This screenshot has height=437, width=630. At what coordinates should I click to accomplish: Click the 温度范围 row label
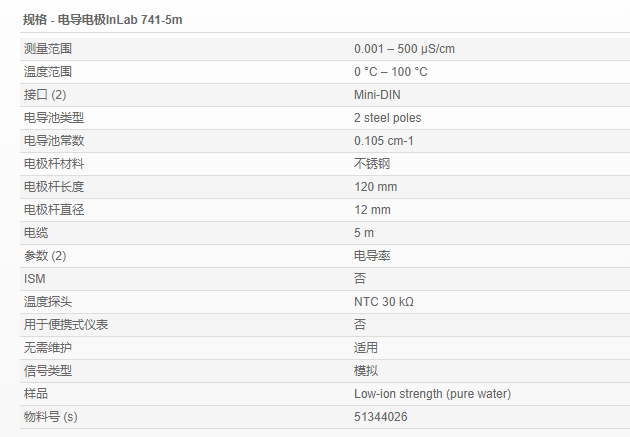(48, 72)
